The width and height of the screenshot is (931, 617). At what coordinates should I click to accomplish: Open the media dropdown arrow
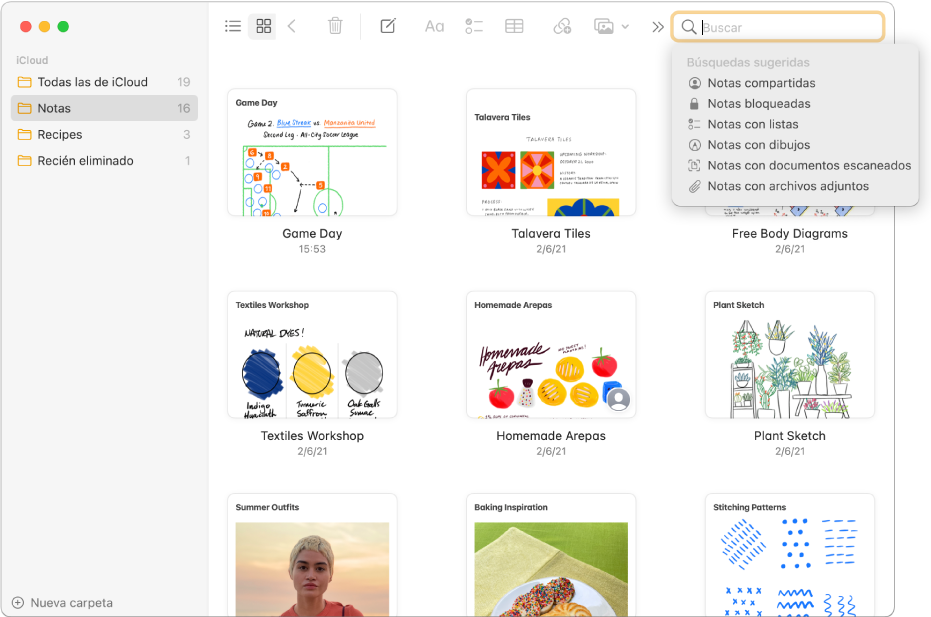(625, 27)
